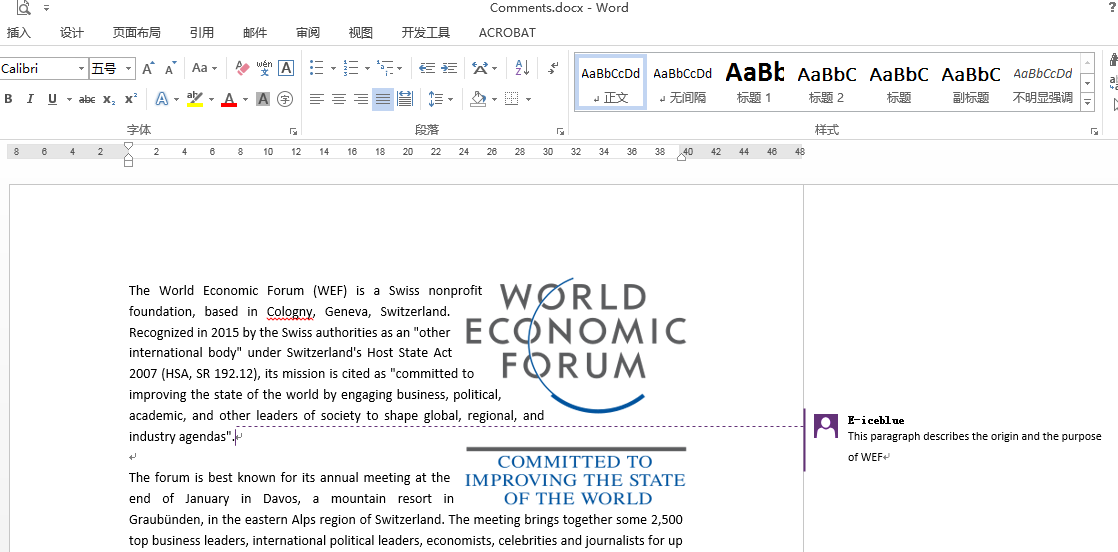Toggle subscript formatting

pos(108,99)
